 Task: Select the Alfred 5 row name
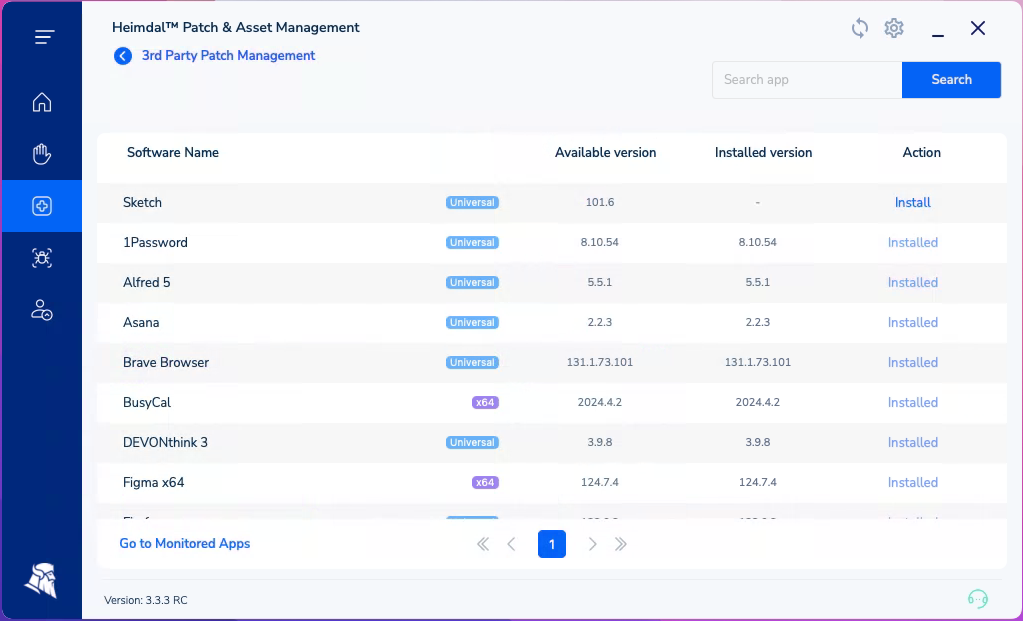(147, 282)
